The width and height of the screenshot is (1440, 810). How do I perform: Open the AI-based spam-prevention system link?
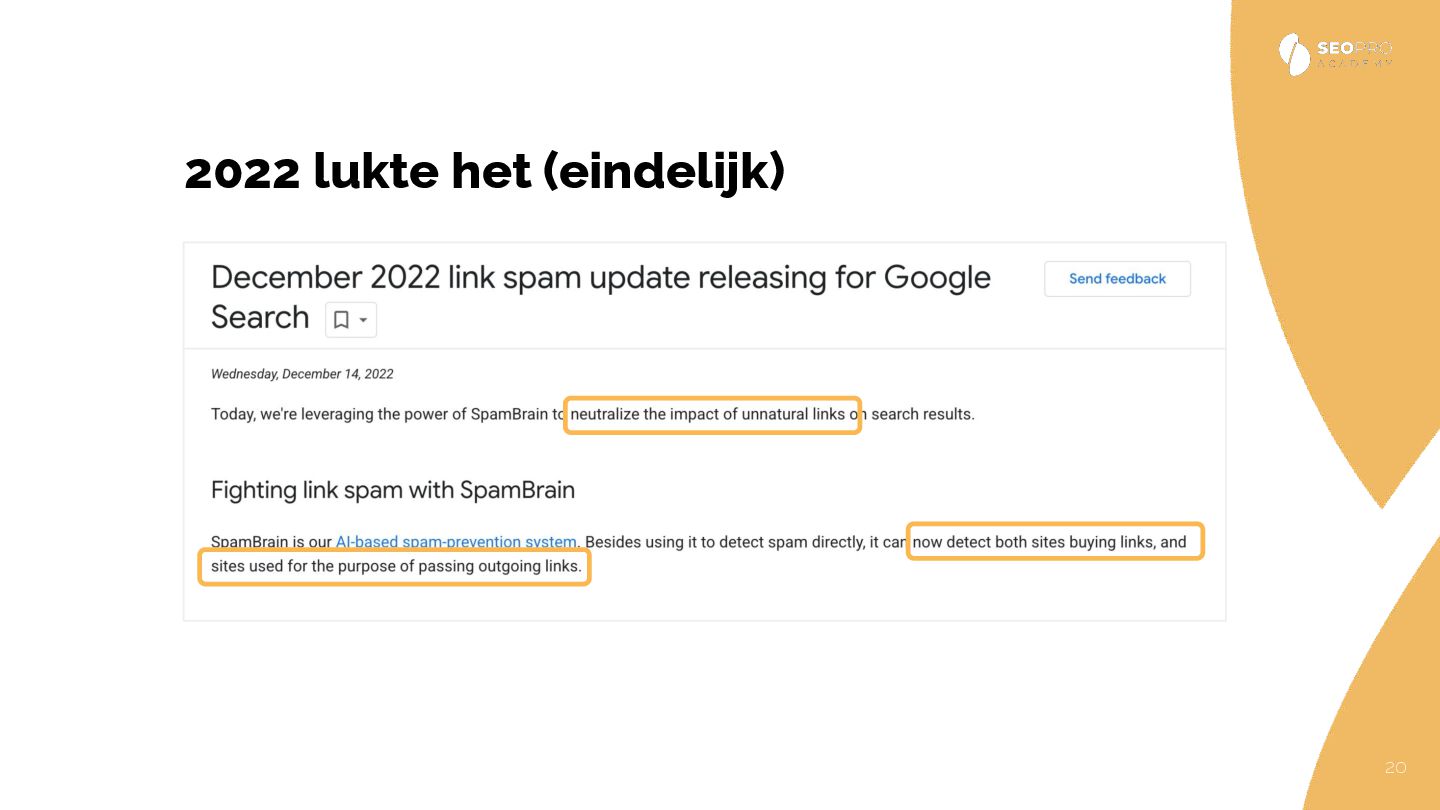click(x=456, y=542)
